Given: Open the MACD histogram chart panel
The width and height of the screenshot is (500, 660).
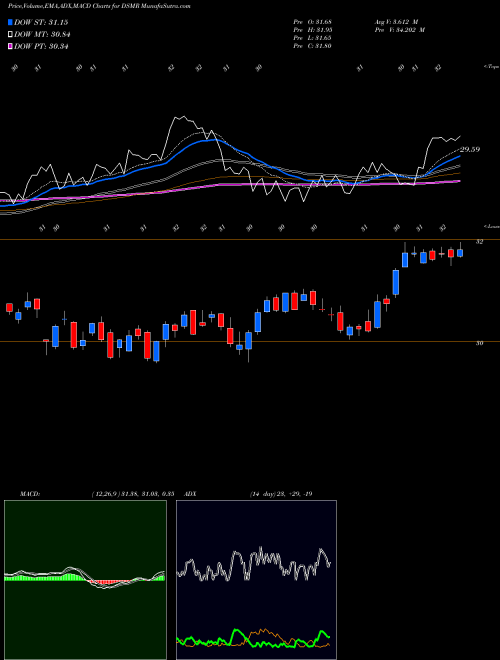Looking at the screenshot, I should pos(85,580).
